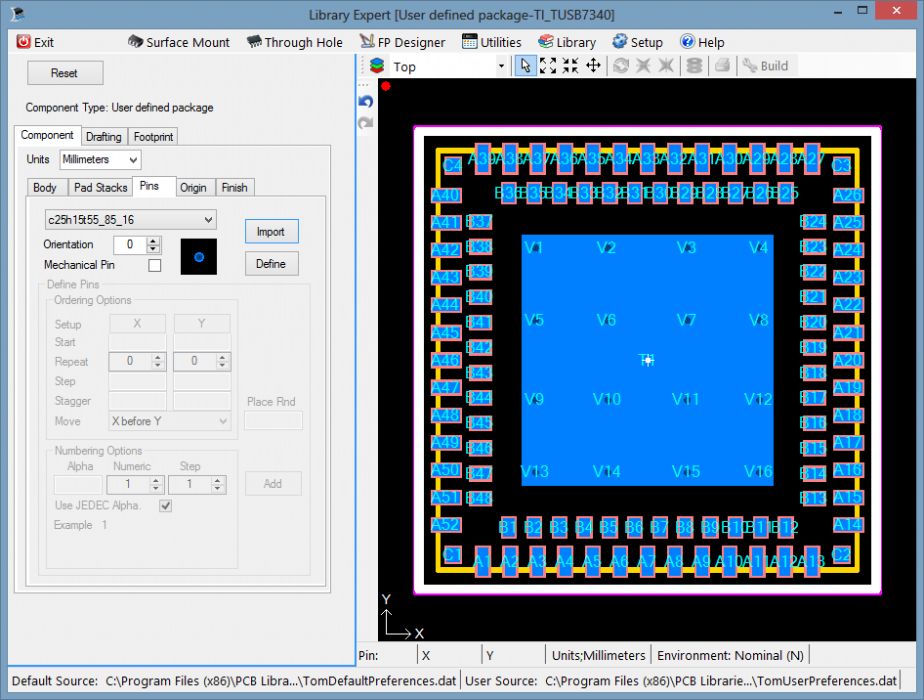The image size is (924, 700).
Task: Click the pad preview with blue dot
Action: [199, 256]
